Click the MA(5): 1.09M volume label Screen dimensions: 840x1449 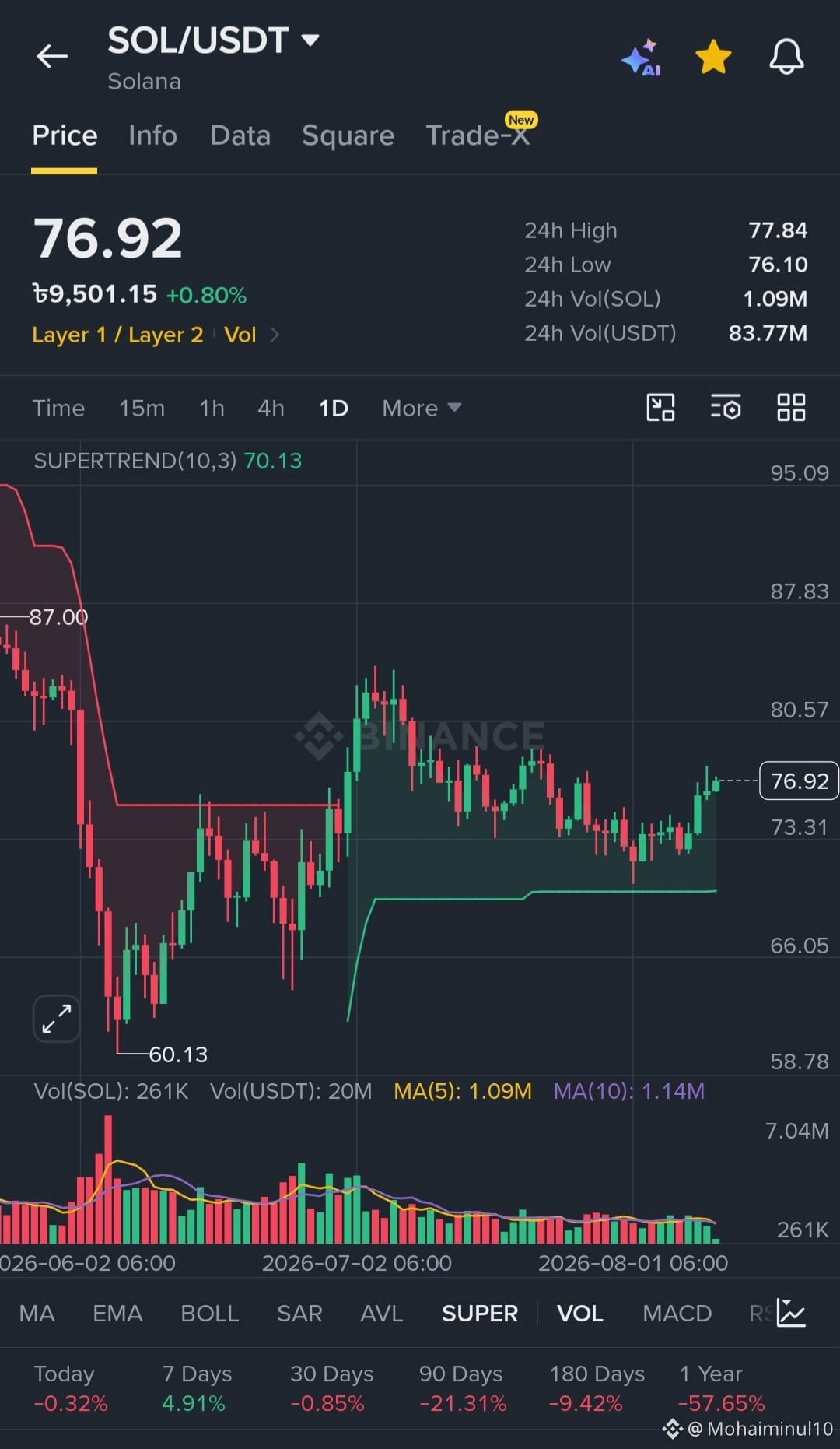[x=463, y=1091]
